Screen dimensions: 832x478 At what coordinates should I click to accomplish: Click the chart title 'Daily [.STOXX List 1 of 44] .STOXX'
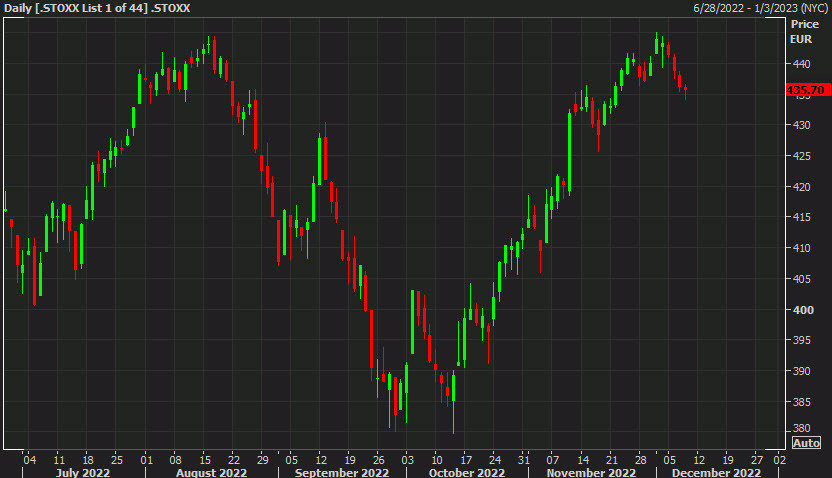97,8
